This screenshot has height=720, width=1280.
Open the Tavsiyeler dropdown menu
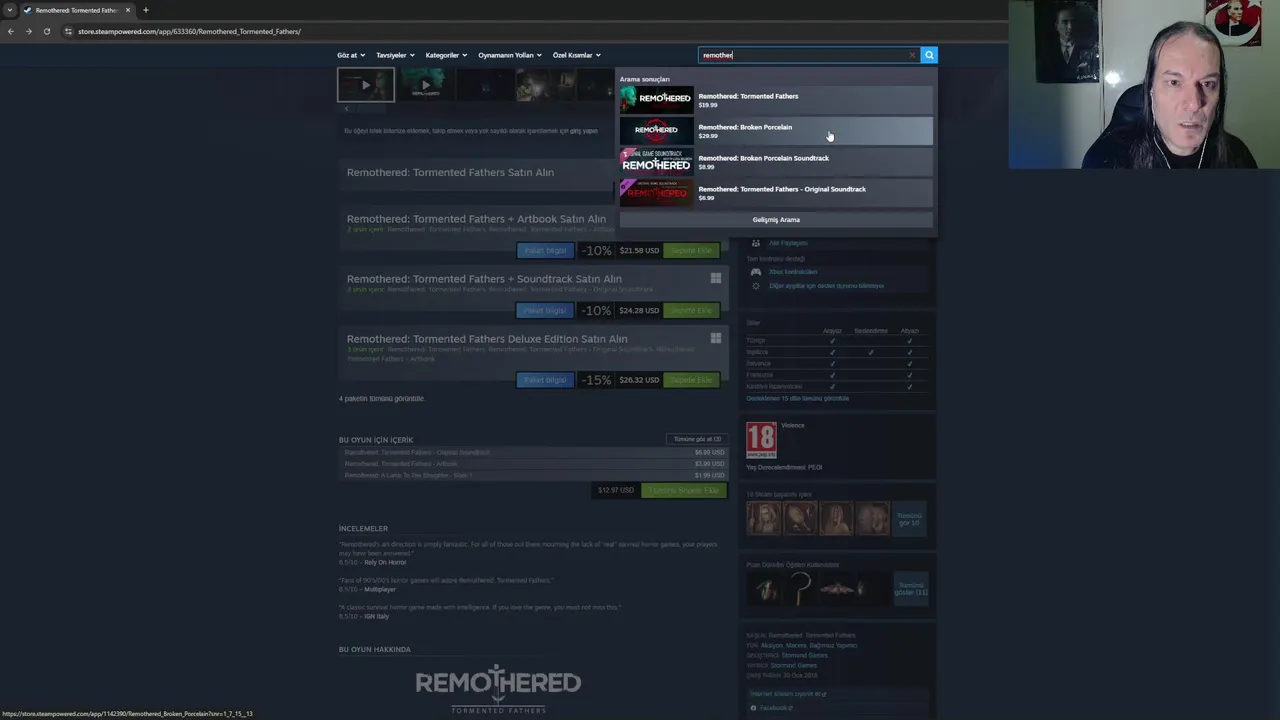pyautogui.click(x=395, y=55)
